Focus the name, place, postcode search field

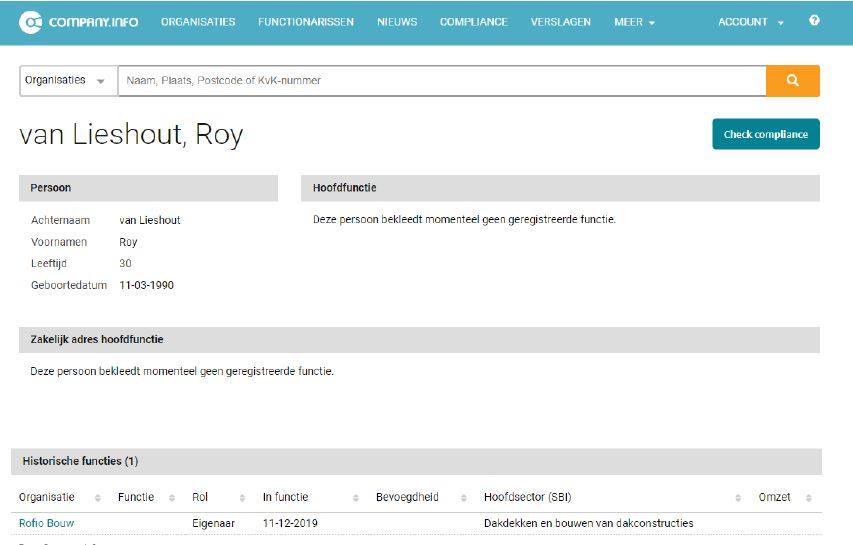440,81
